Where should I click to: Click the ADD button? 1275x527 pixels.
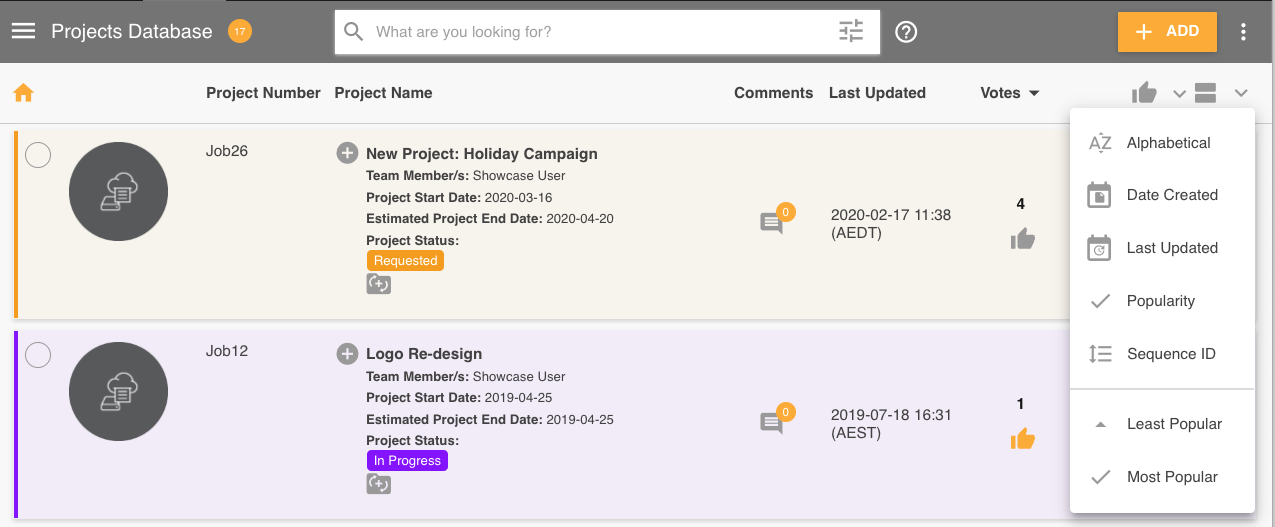click(1167, 32)
